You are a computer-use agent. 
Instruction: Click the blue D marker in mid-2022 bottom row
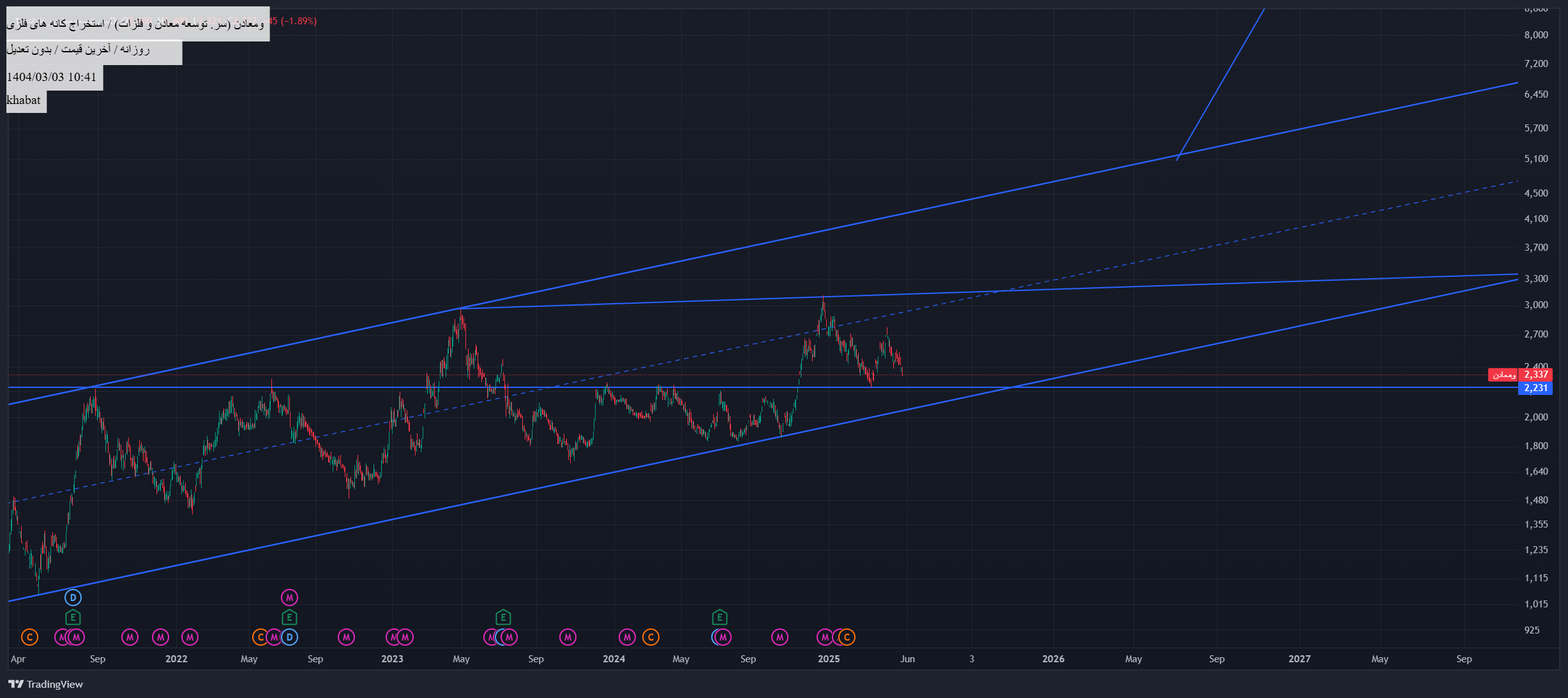[x=290, y=637]
